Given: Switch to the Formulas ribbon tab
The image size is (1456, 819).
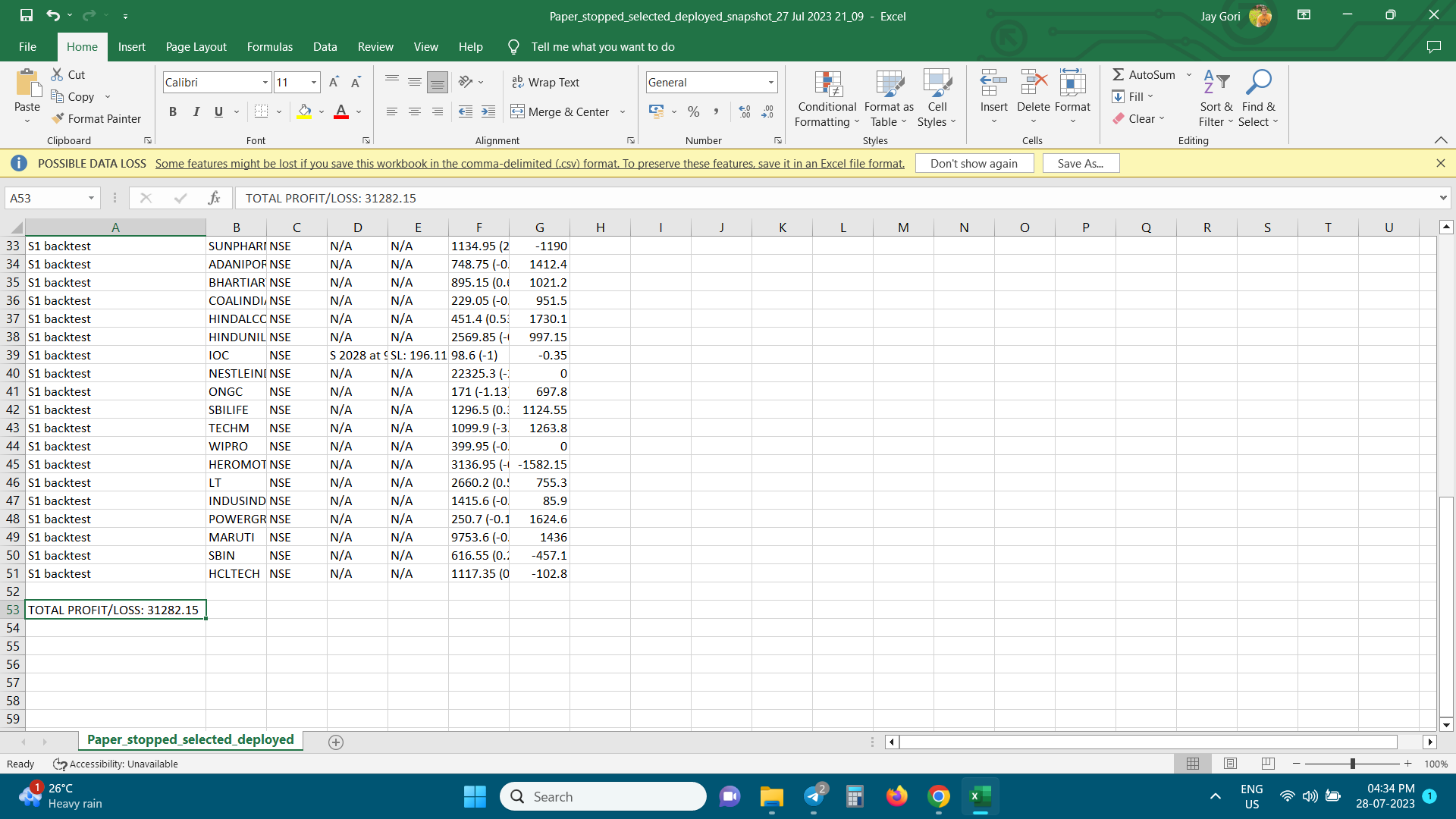Looking at the screenshot, I should point(269,46).
